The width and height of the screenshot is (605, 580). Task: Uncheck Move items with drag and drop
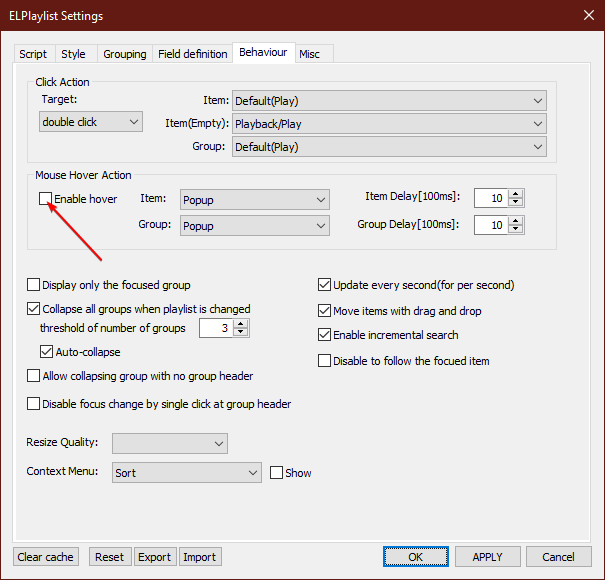coord(324,310)
